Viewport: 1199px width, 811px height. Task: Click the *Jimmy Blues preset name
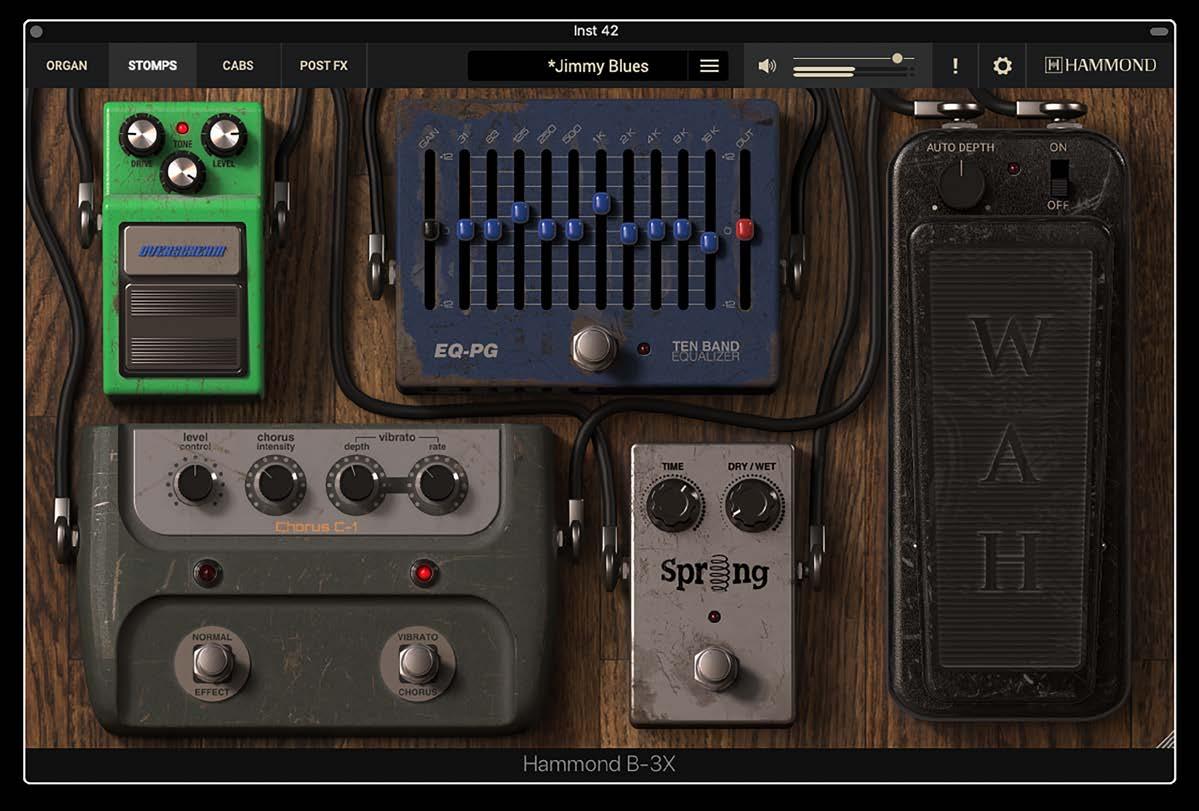(x=597, y=67)
